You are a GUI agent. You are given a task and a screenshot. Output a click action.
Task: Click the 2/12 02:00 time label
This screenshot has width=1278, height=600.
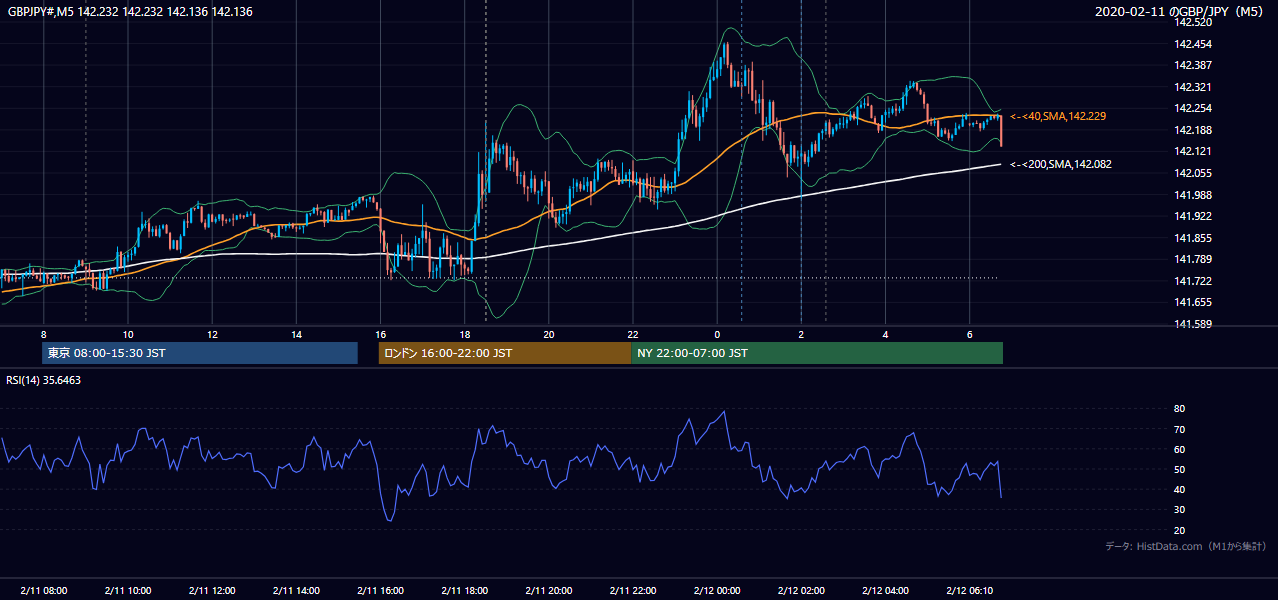pyautogui.click(x=801, y=590)
